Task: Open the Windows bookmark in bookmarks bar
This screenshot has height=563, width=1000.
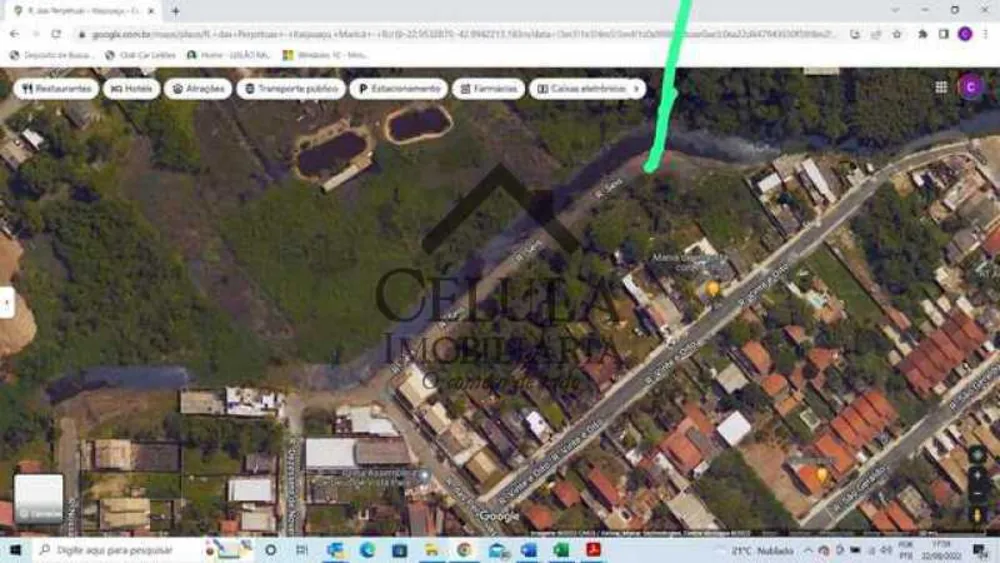Action: (325, 55)
